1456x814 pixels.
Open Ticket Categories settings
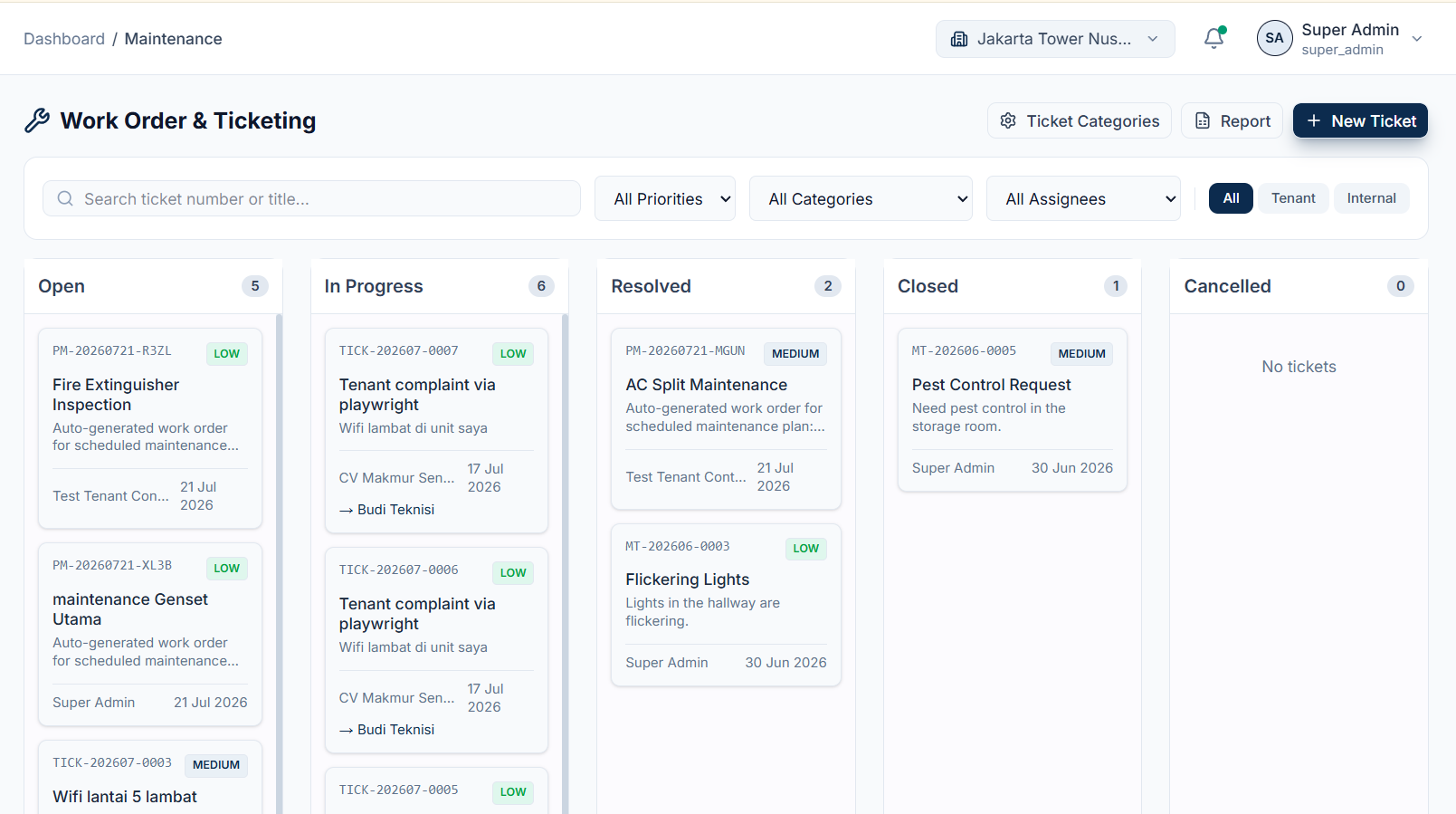point(1080,120)
